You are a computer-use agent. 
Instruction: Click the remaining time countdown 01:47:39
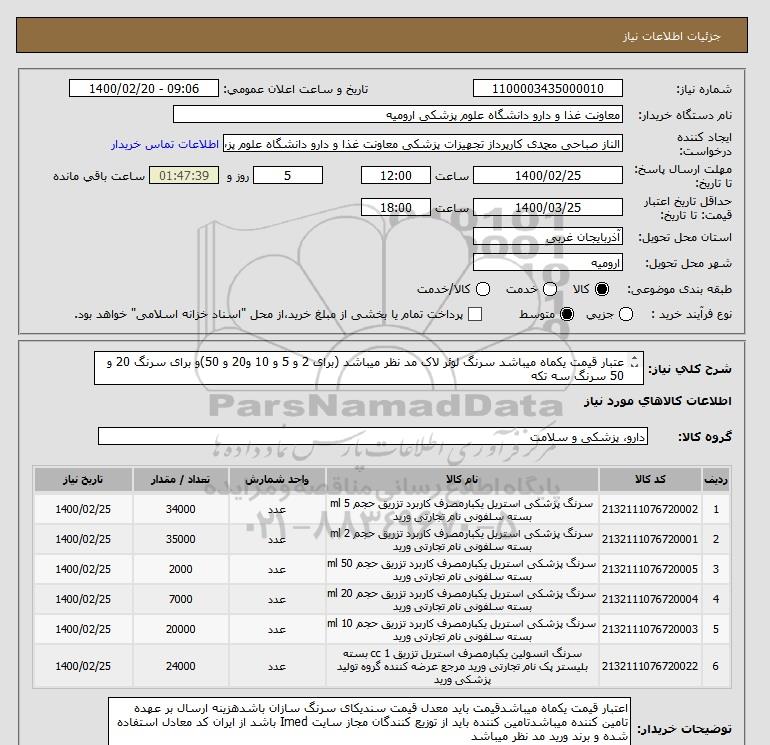(x=184, y=176)
